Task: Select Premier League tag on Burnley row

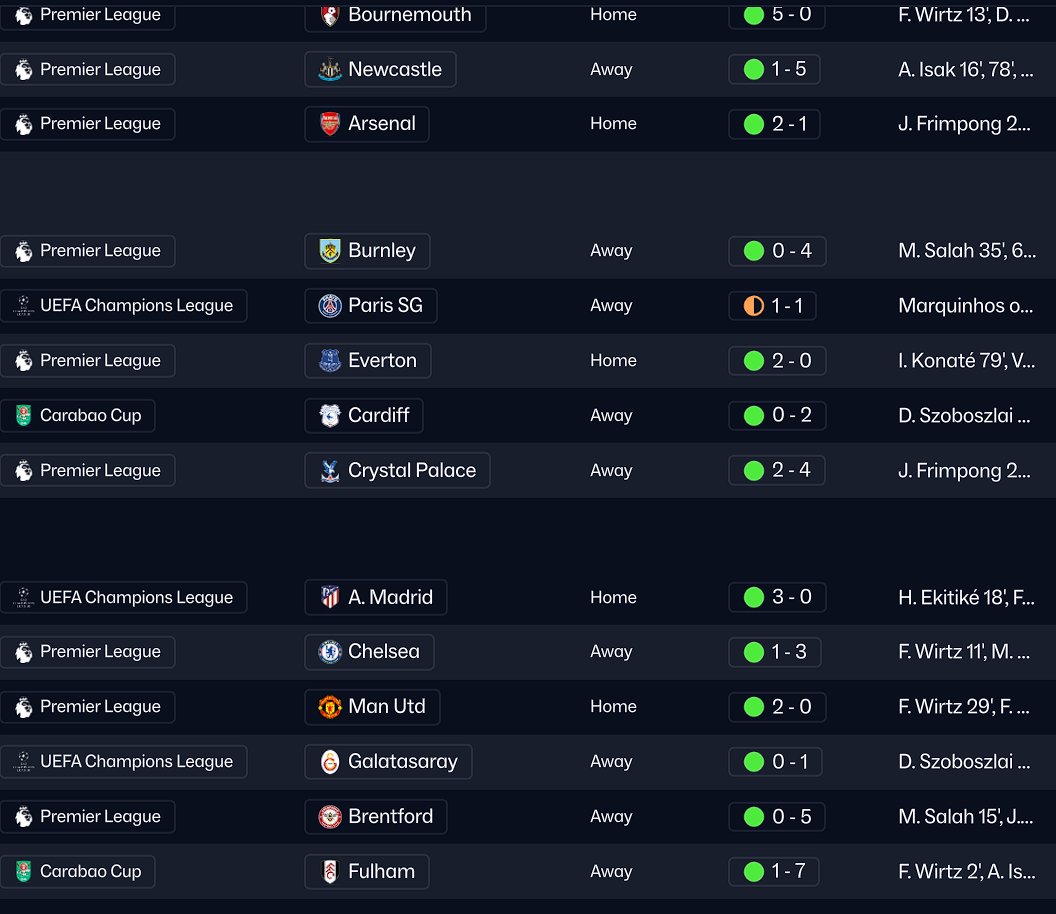Action: tap(88, 251)
